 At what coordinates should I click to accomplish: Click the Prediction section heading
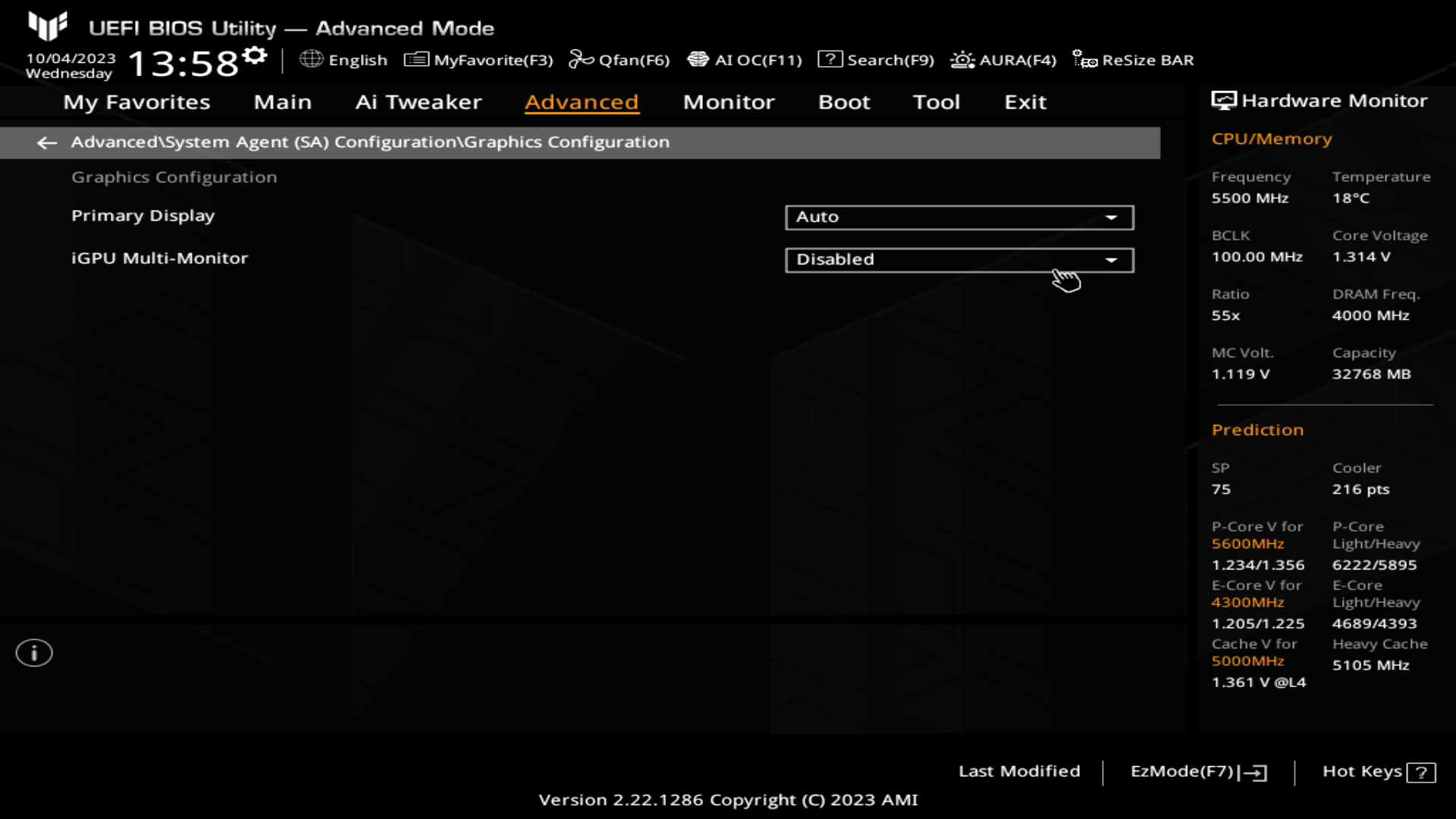pos(1257,430)
